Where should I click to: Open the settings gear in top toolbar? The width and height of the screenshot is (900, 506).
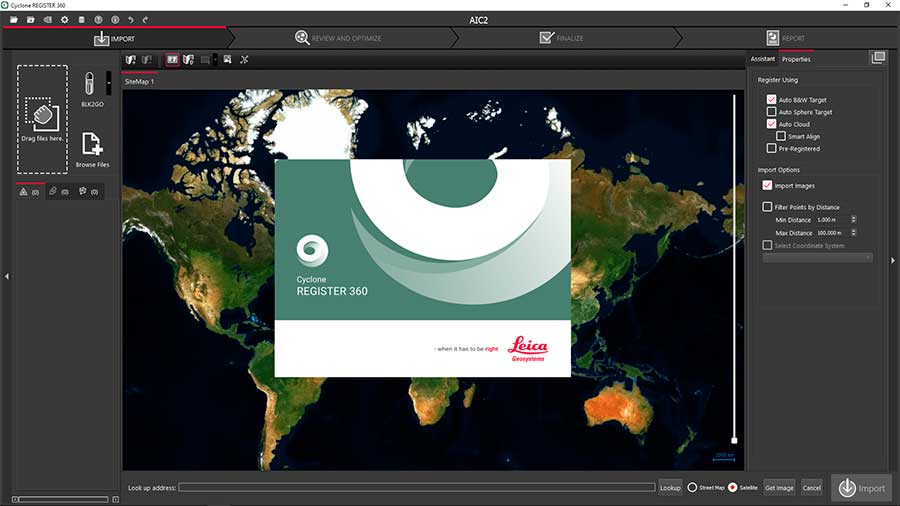(64, 20)
